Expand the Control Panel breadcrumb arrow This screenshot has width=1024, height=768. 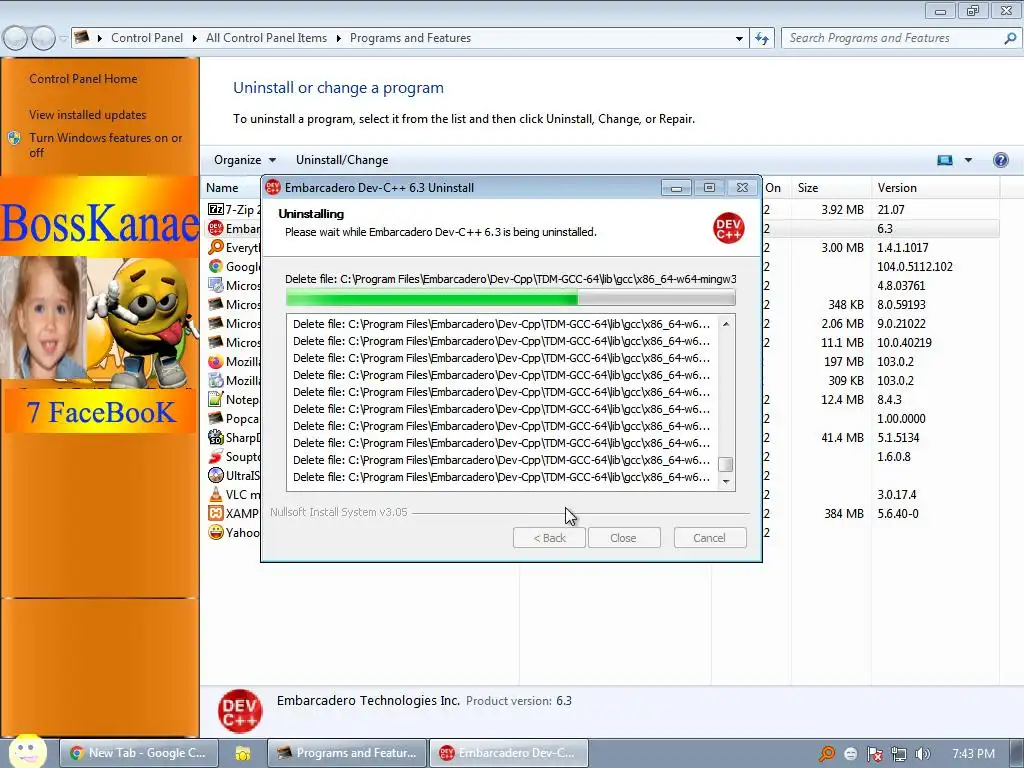[195, 39]
